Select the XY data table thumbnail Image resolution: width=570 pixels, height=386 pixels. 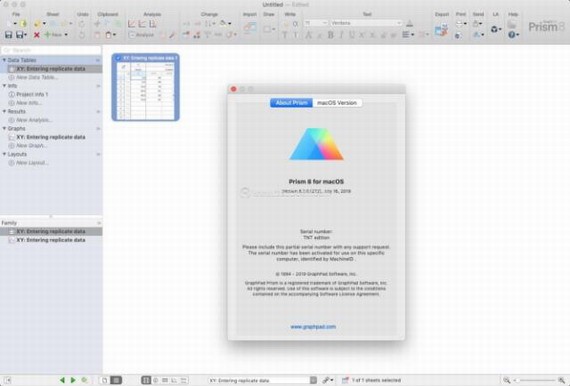click(145, 87)
